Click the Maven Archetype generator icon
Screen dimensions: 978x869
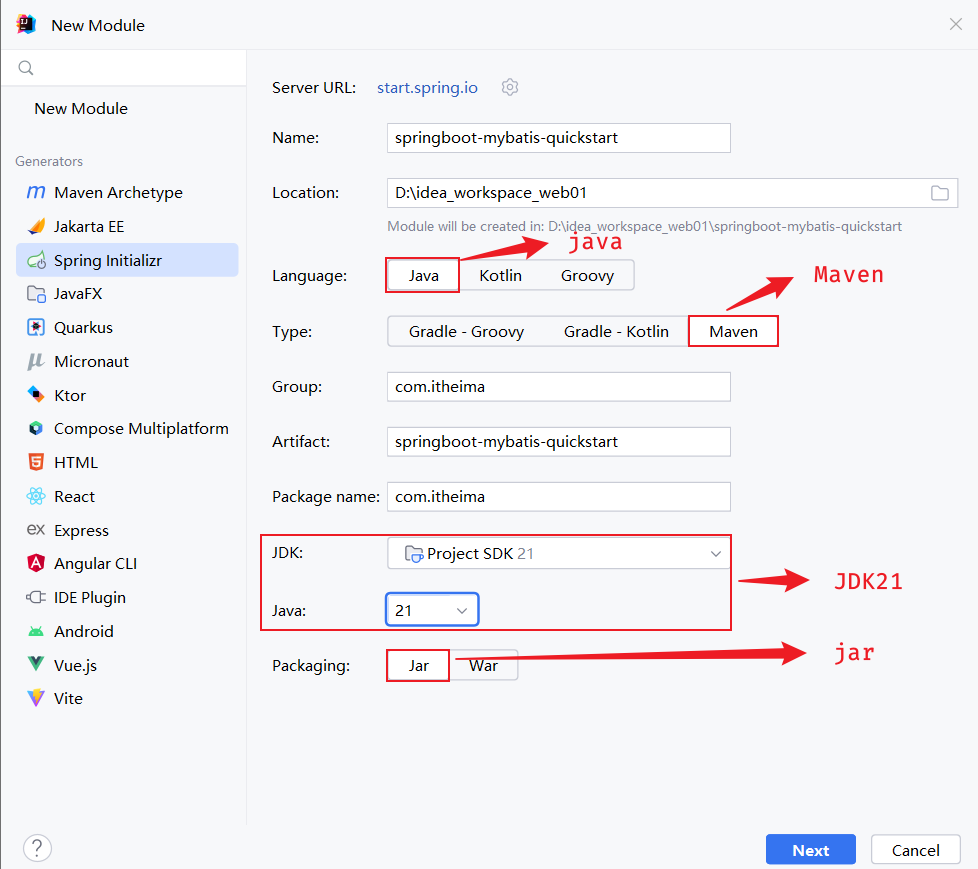point(36,193)
